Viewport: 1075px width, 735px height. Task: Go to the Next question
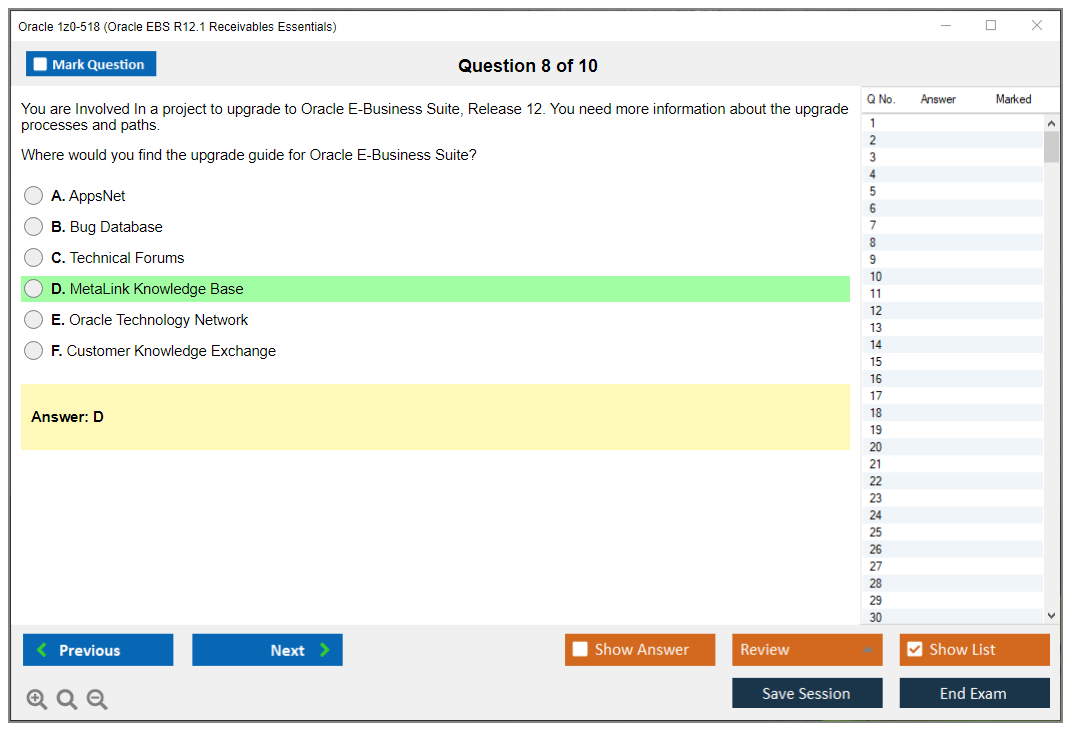tap(267, 650)
